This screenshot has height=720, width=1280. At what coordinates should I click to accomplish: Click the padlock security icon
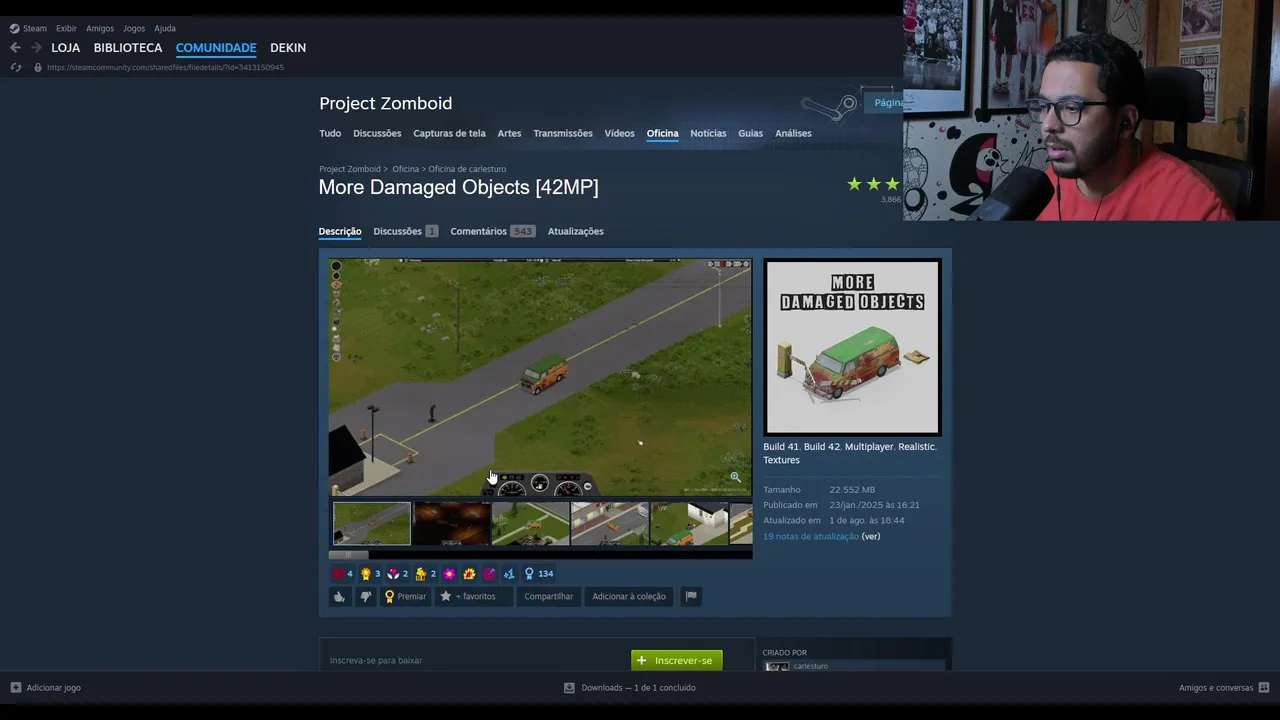click(38, 67)
